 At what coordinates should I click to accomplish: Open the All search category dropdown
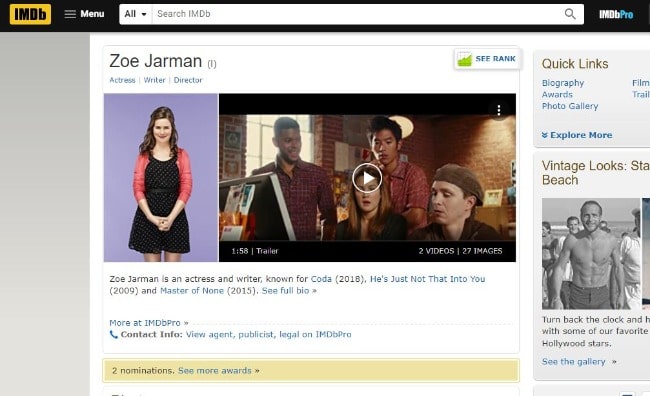point(136,14)
